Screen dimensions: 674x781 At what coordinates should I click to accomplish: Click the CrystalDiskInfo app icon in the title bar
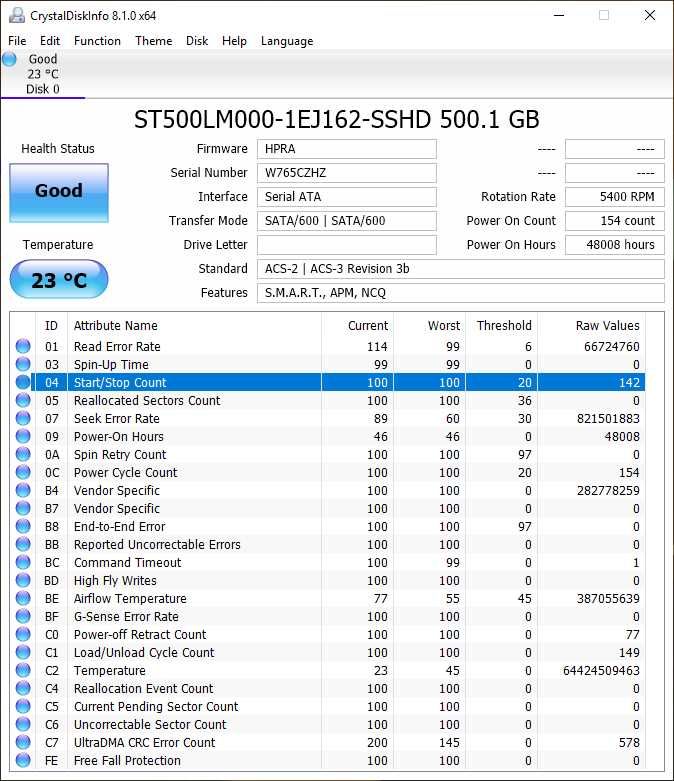tap(17, 15)
